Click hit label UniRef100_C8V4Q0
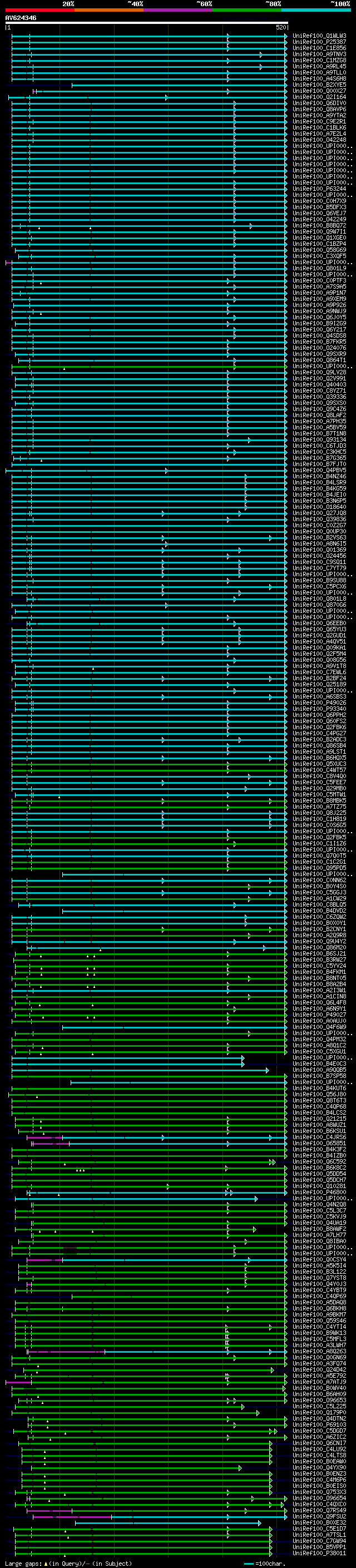The width and height of the screenshot is (356, 1568). click(319, 776)
